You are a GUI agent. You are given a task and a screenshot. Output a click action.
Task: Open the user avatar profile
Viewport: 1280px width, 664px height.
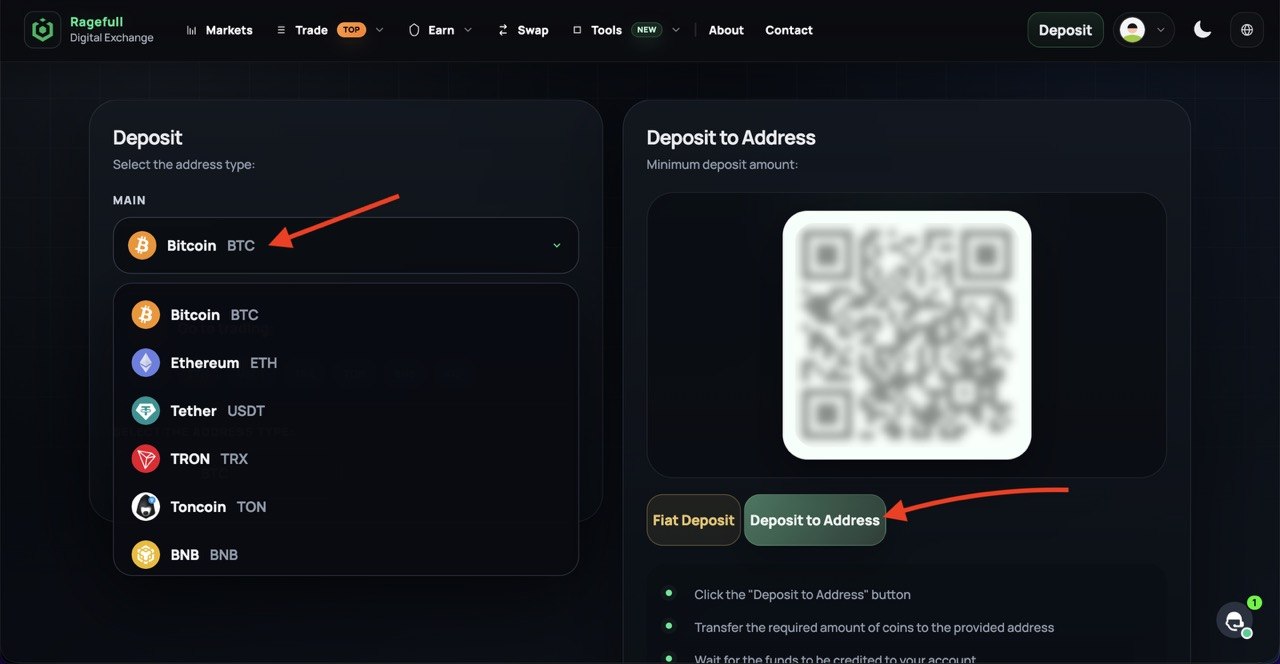pos(1132,30)
